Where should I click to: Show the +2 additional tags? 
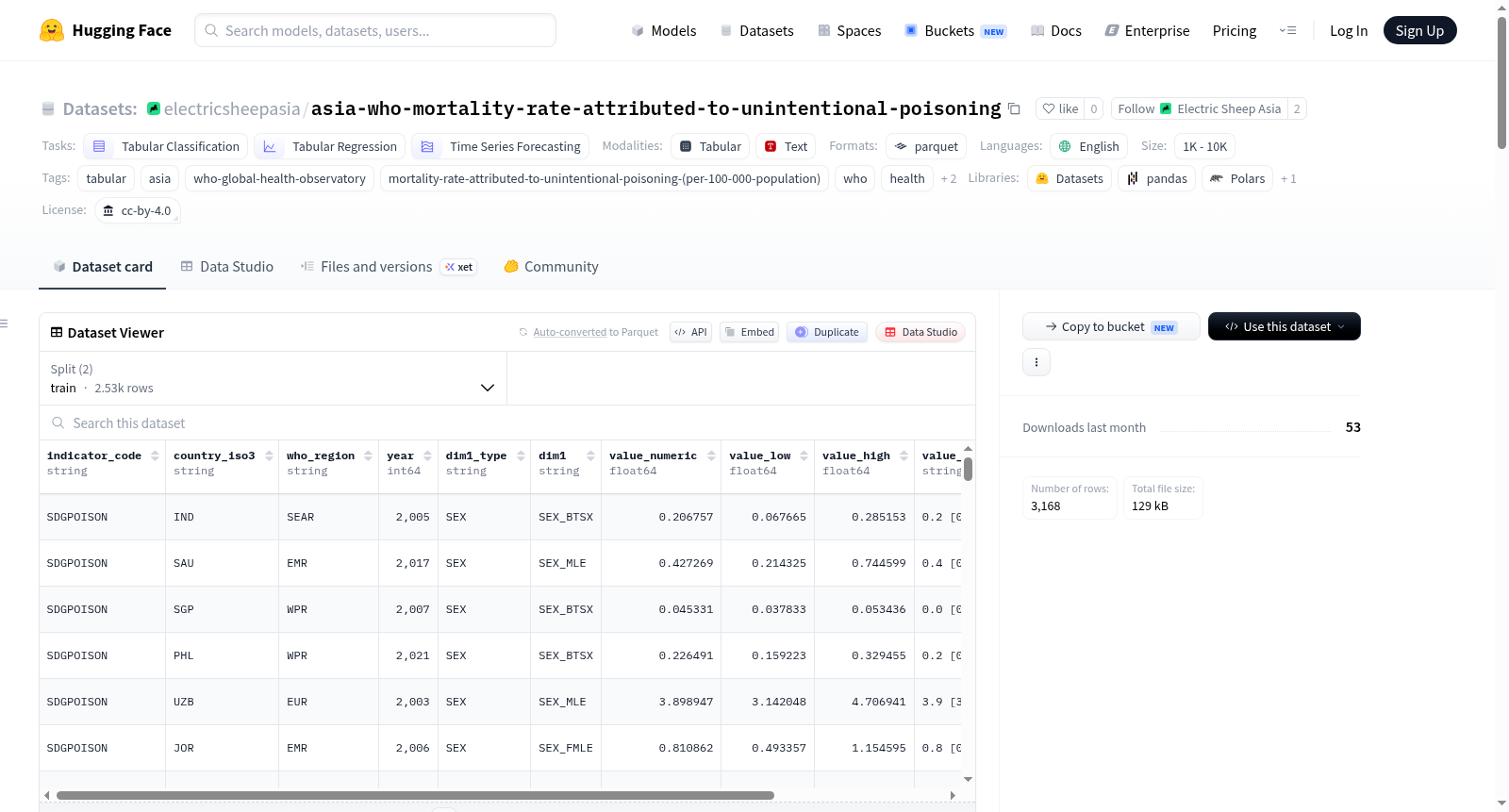tap(948, 178)
